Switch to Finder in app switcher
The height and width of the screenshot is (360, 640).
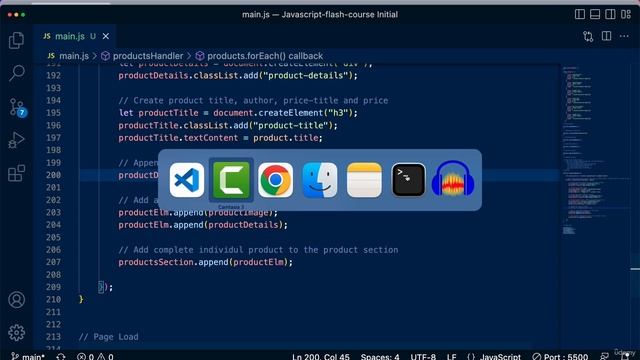point(320,180)
